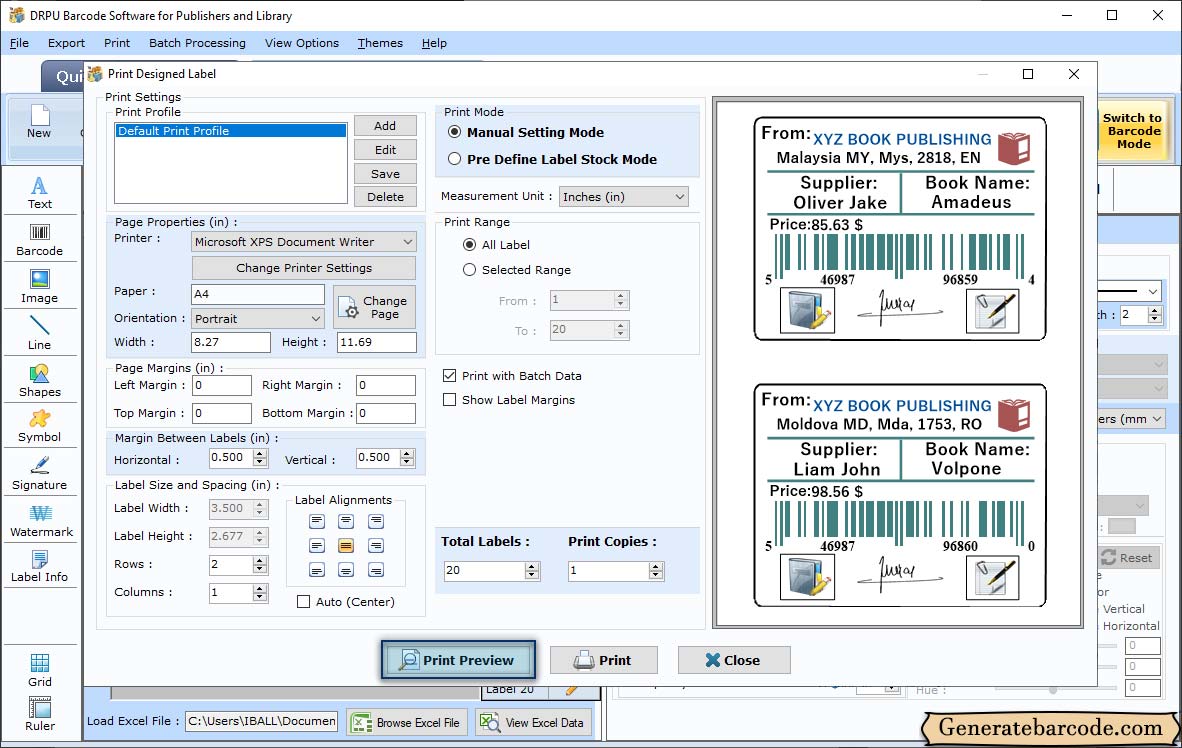
Task: Click the Paper size input field
Action: 258,294
